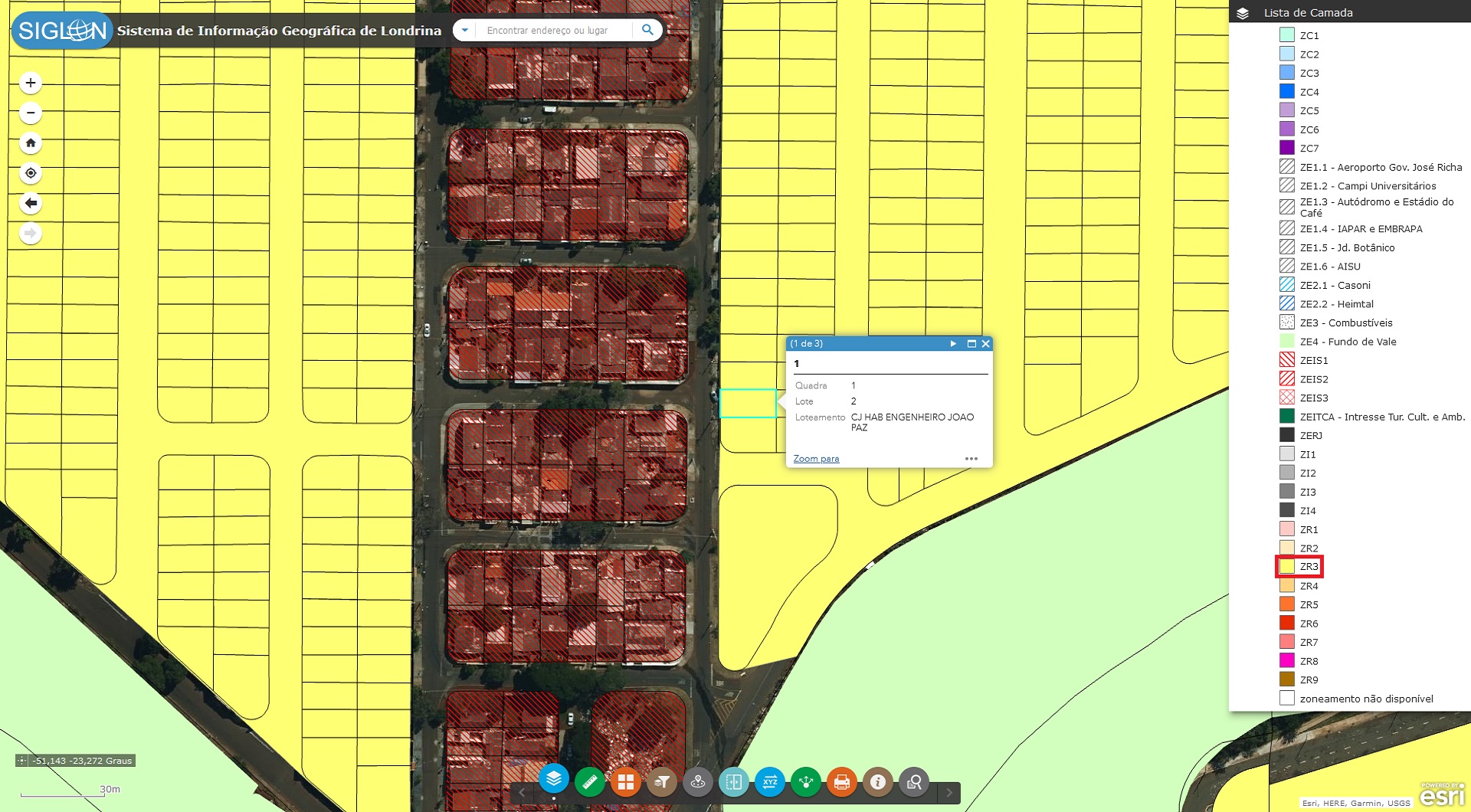Click the ZC4 blue swatch
Viewport: 1471px width, 812px height.
pyautogui.click(x=1287, y=92)
